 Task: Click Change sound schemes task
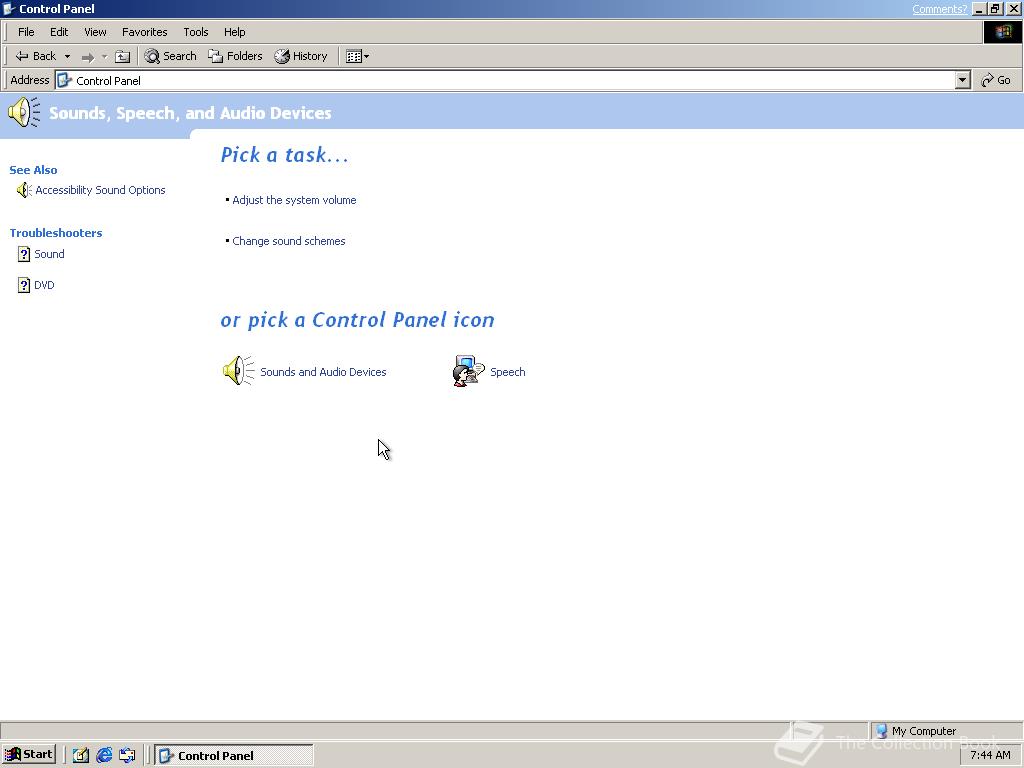point(289,241)
